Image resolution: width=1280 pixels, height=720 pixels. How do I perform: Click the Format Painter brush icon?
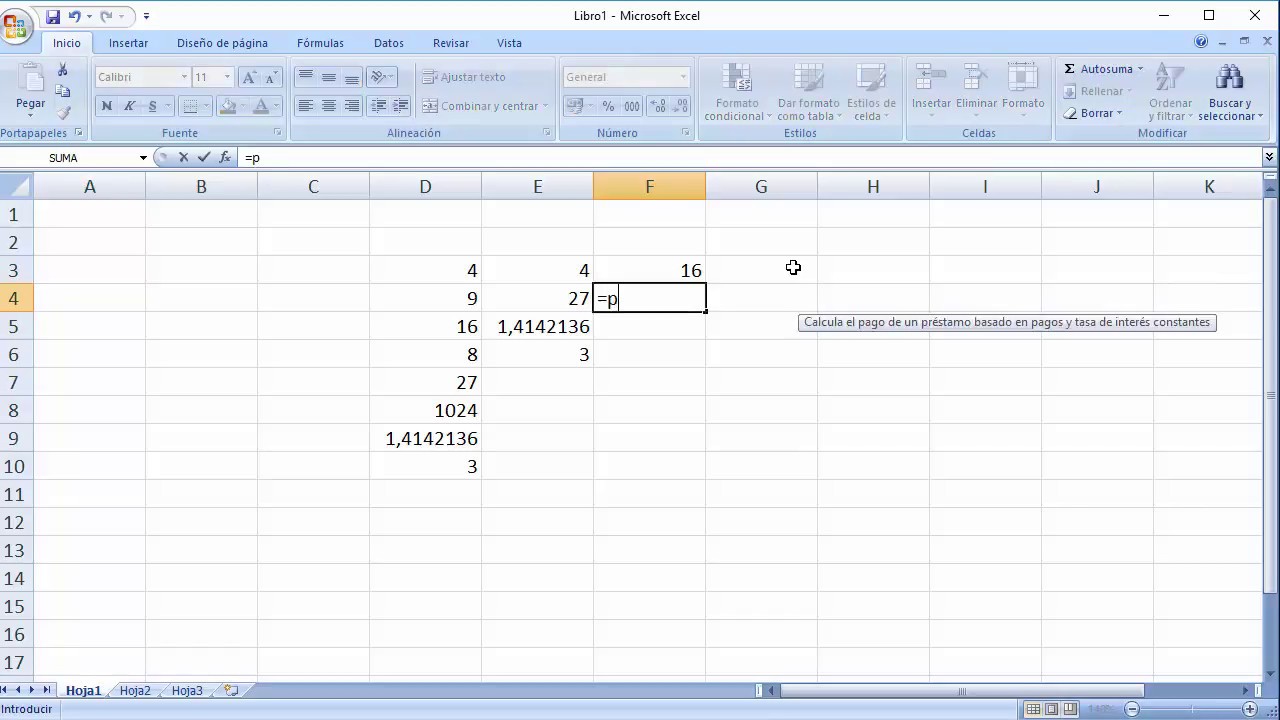pos(62,113)
